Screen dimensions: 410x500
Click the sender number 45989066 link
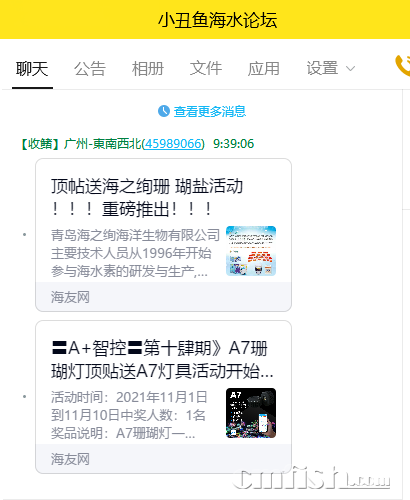(x=173, y=144)
